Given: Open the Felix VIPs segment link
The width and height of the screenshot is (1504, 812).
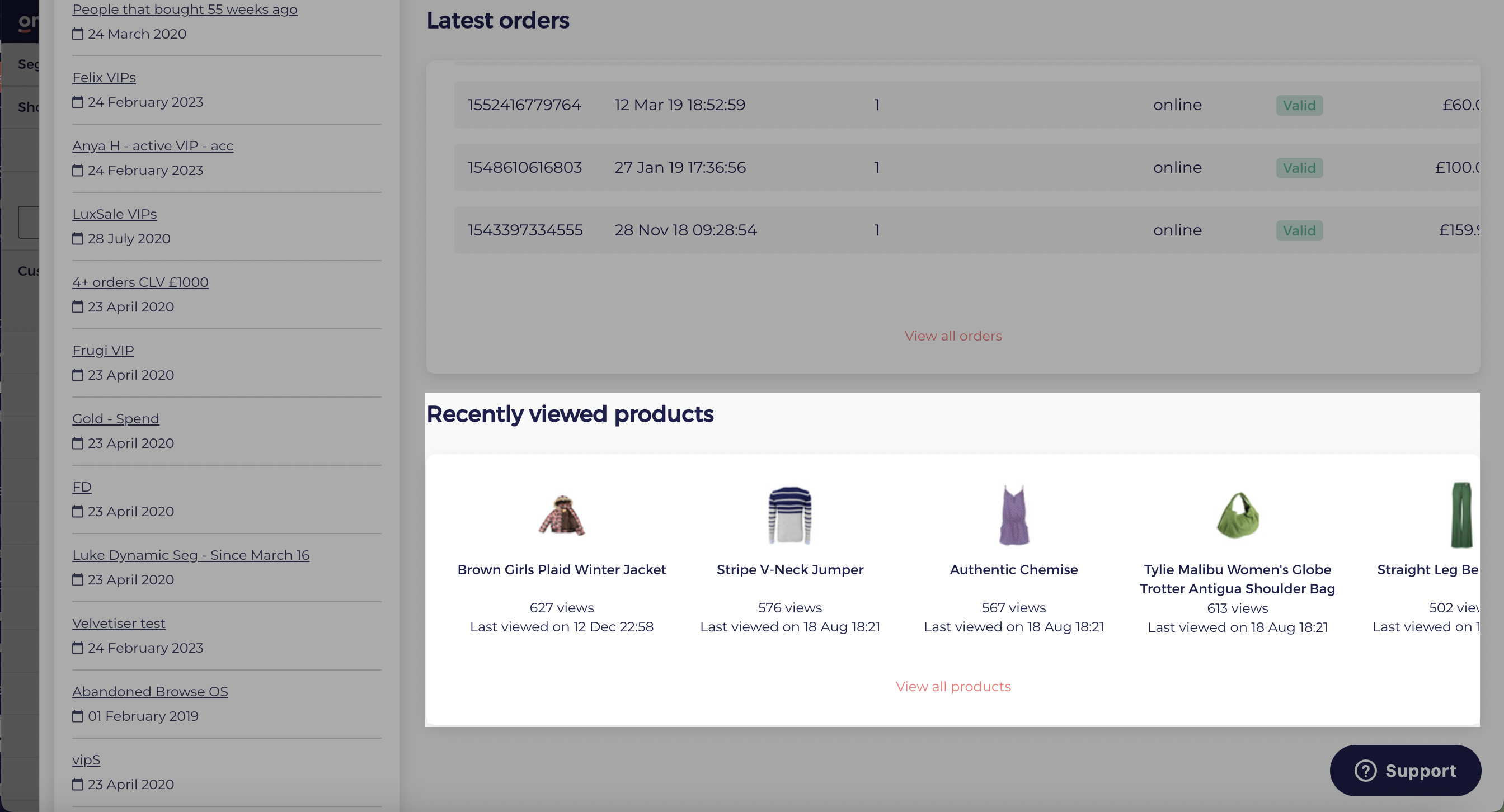Looking at the screenshot, I should pos(104,78).
